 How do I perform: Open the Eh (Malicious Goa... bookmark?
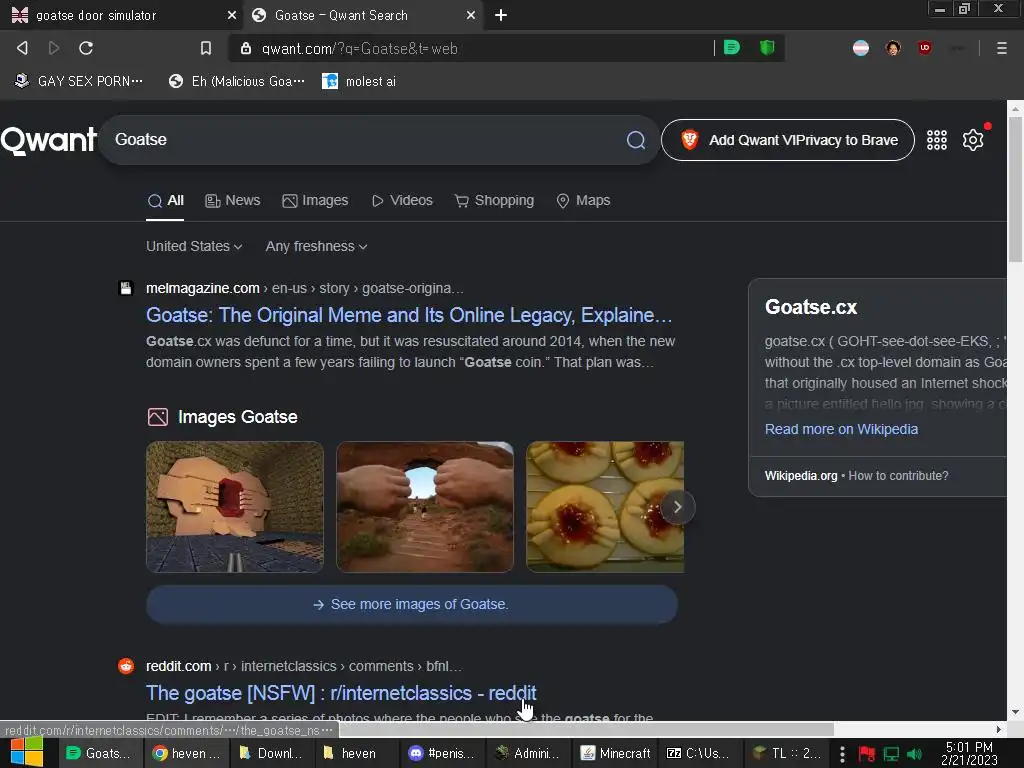(236, 81)
